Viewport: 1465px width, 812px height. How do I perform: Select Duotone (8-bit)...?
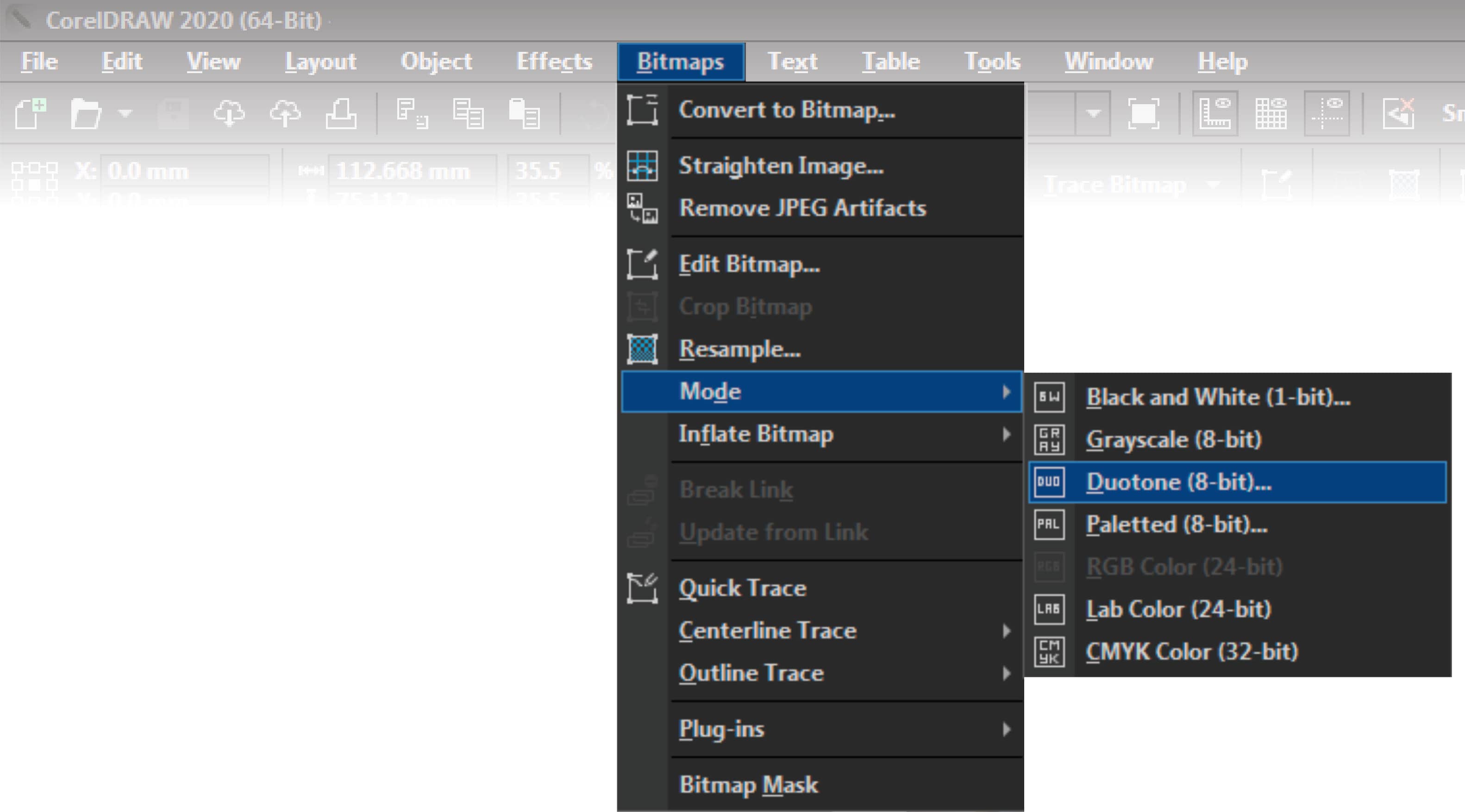[x=1238, y=482]
